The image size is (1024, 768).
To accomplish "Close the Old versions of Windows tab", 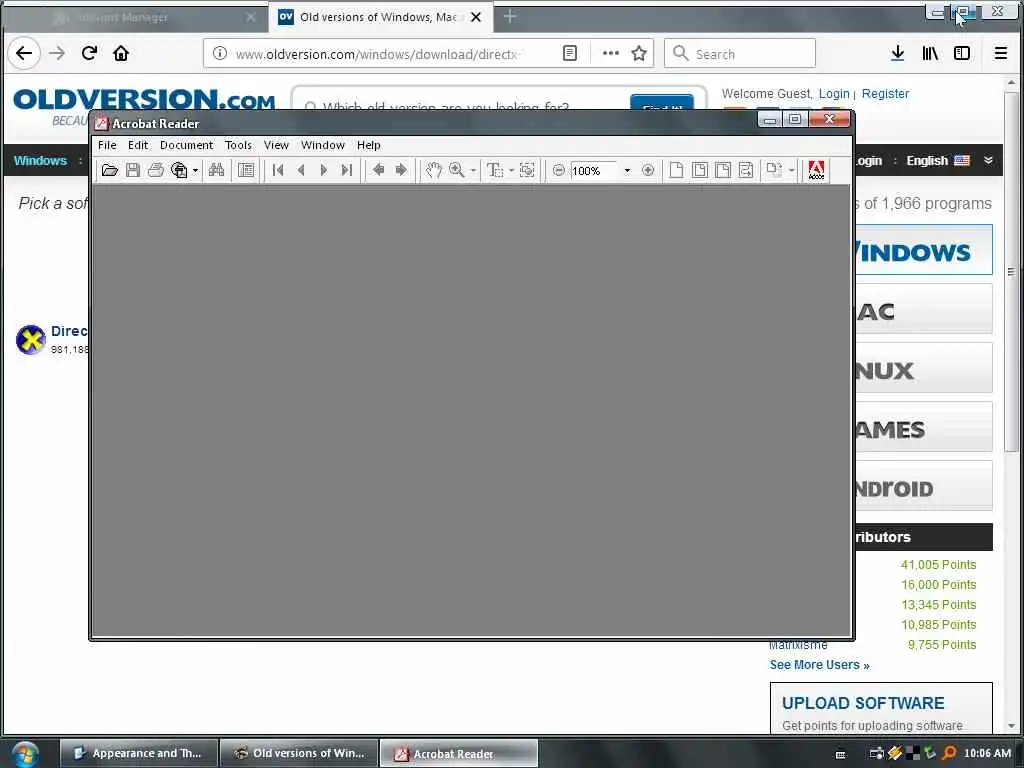I will click(x=476, y=18).
